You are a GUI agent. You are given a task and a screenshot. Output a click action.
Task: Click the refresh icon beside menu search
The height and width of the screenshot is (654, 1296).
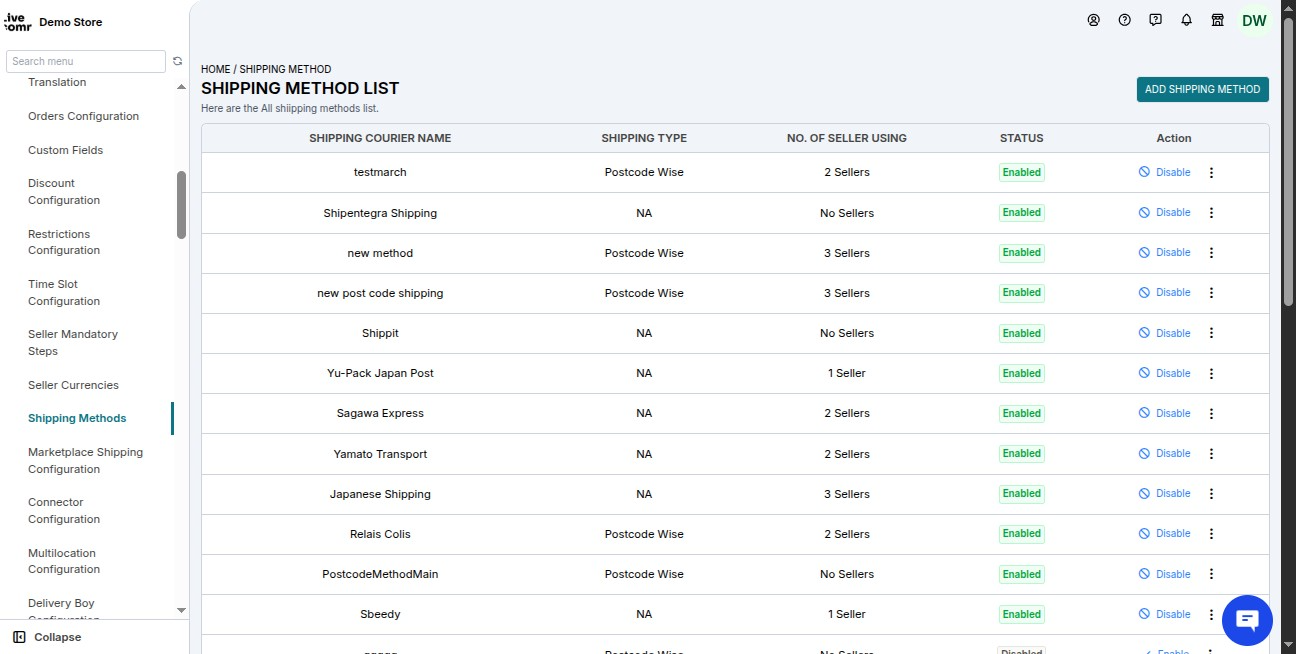(178, 61)
